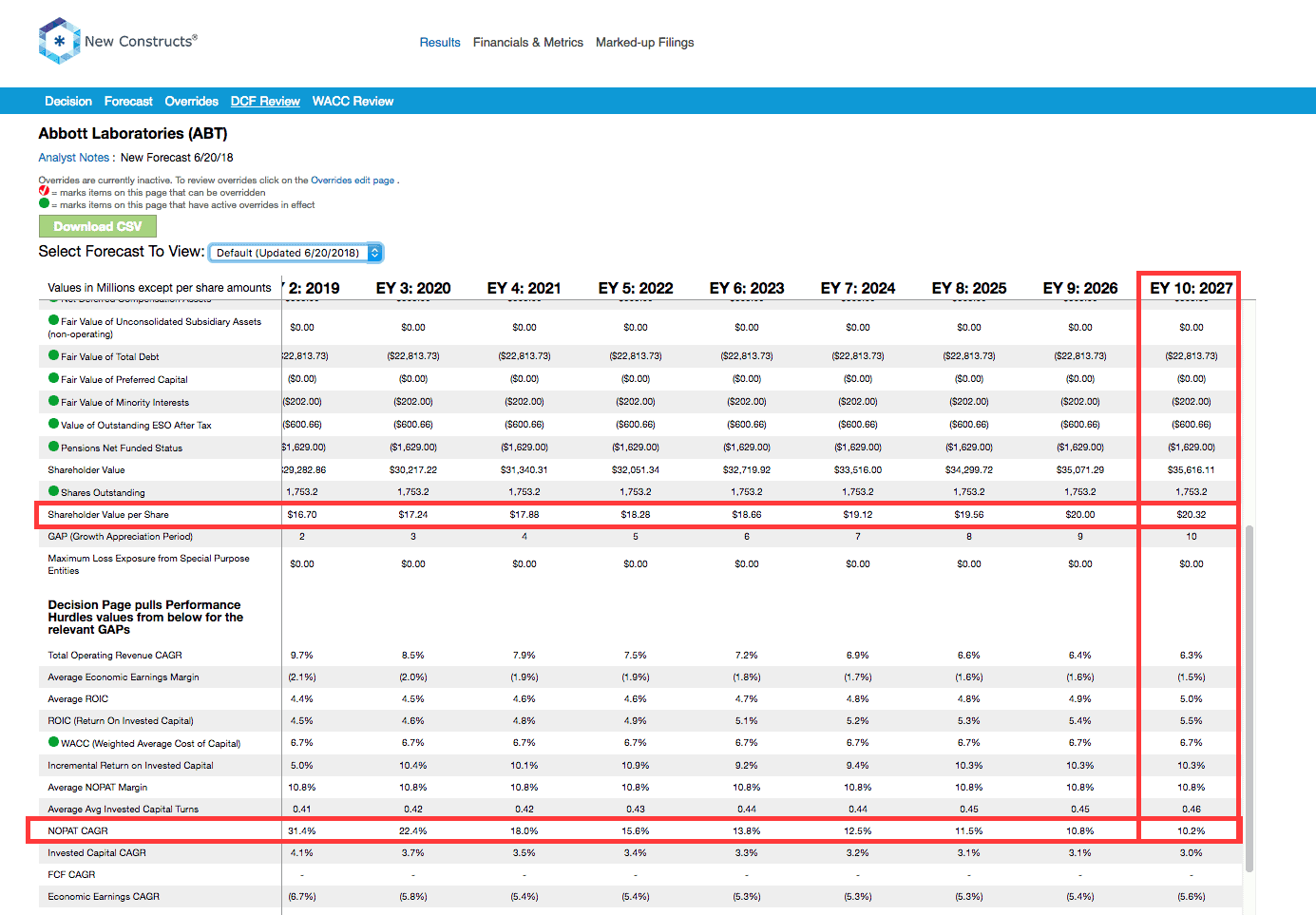The width and height of the screenshot is (1316, 915).
Task: Click the 10.2% NOPAT CAGR cell
Action: [x=1192, y=830]
